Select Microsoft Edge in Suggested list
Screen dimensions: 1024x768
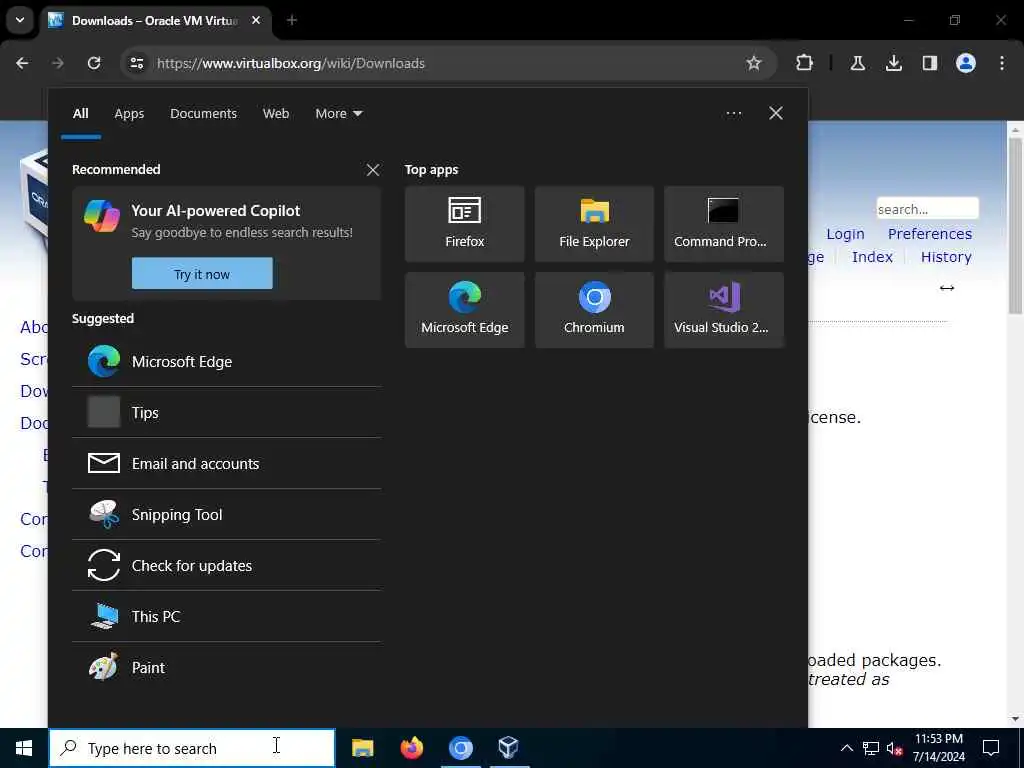click(x=227, y=361)
